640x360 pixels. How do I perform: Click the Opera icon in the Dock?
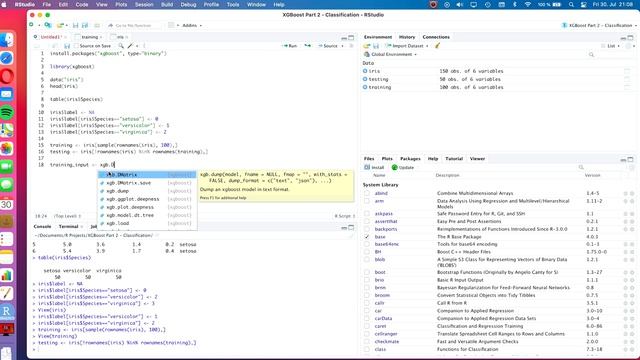[7, 76]
